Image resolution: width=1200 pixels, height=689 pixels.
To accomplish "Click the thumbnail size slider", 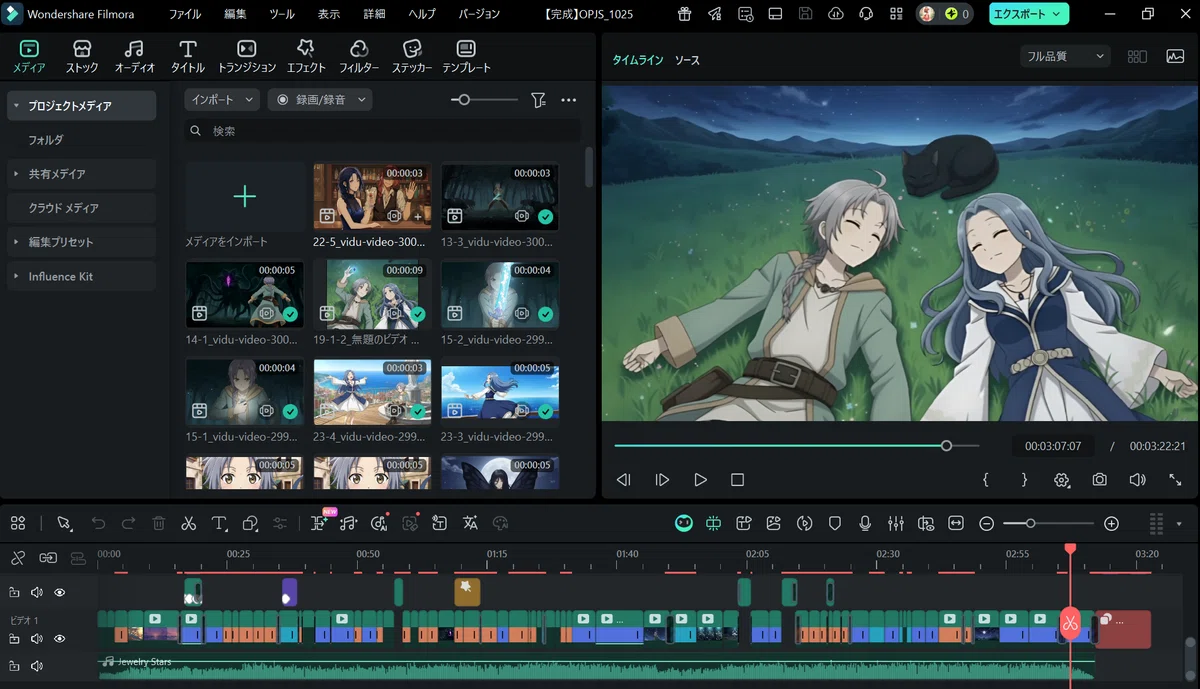I will tap(484, 100).
